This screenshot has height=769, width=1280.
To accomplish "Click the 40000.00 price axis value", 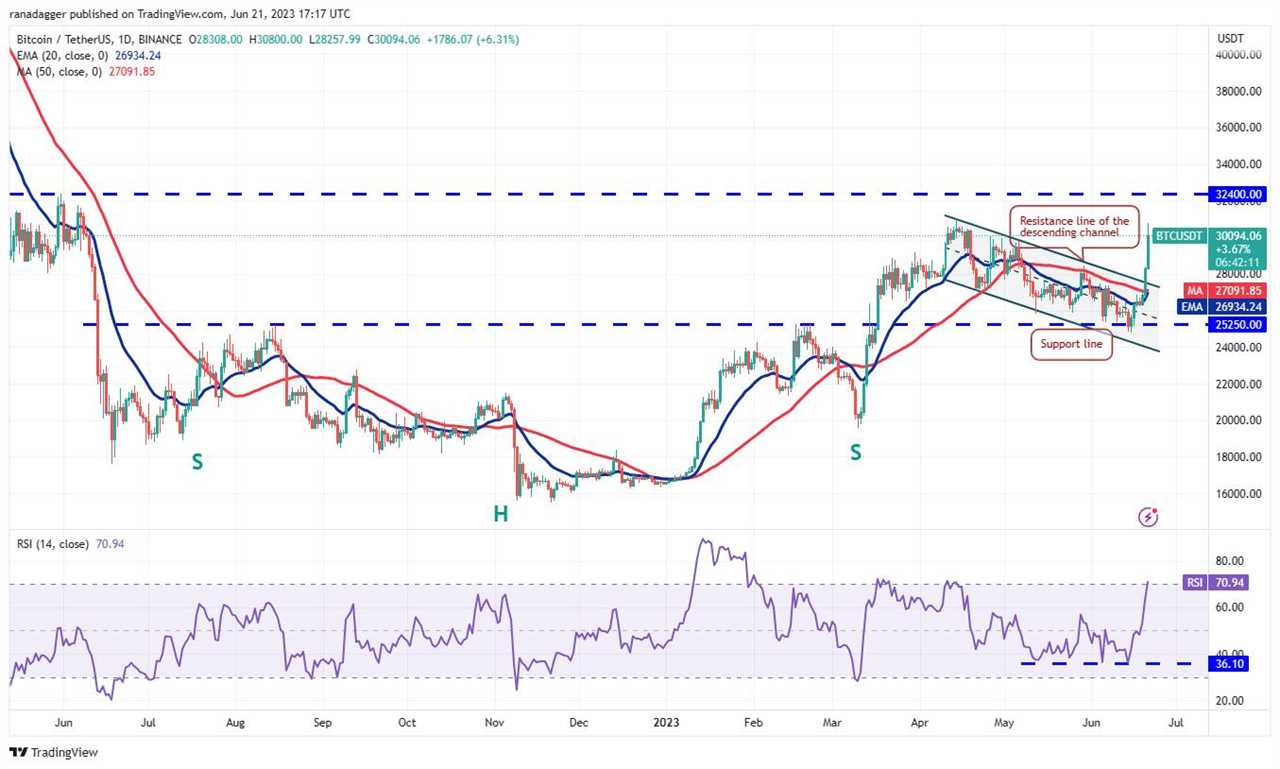I will coord(1238,55).
